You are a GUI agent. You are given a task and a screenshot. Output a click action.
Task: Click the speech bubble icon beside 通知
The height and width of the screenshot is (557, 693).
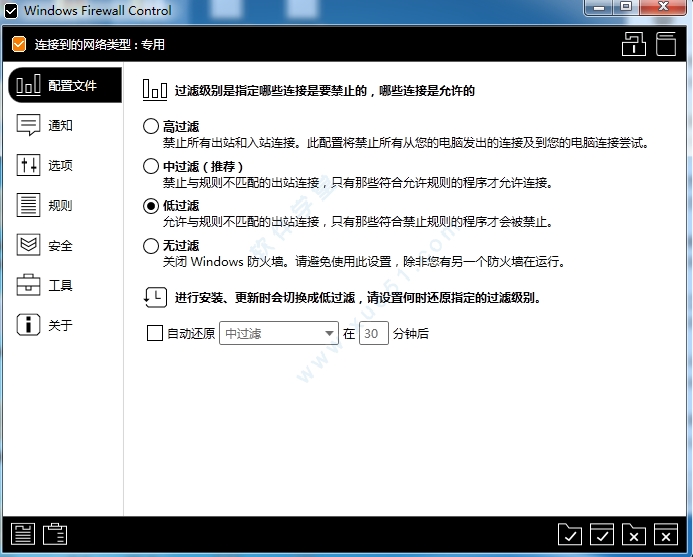point(28,125)
